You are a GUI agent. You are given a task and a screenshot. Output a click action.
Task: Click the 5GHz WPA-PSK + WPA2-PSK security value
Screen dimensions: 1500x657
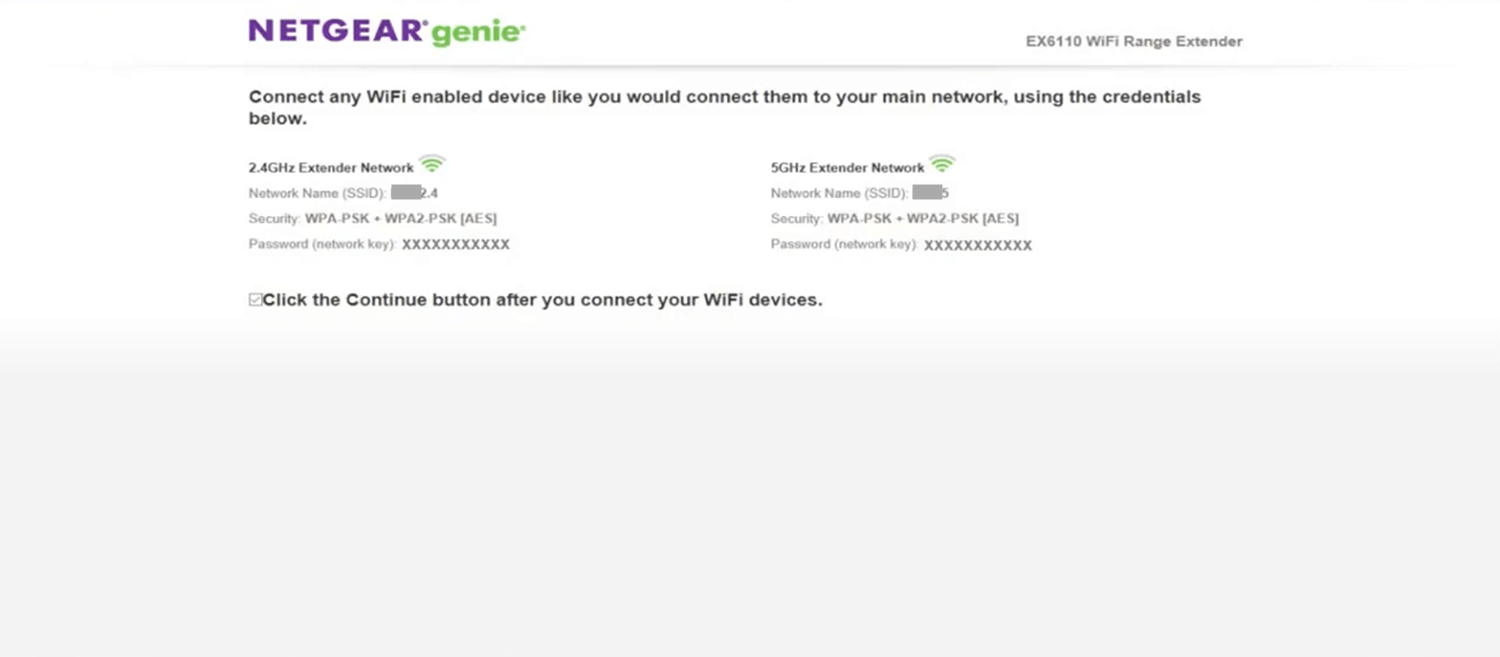click(x=923, y=218)
